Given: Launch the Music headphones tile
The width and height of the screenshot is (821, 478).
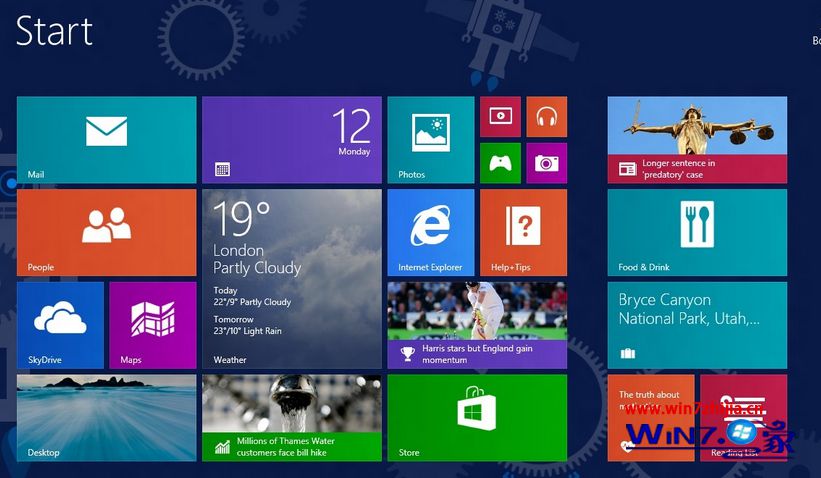Looking at the screenshot, I should point(547,116).
